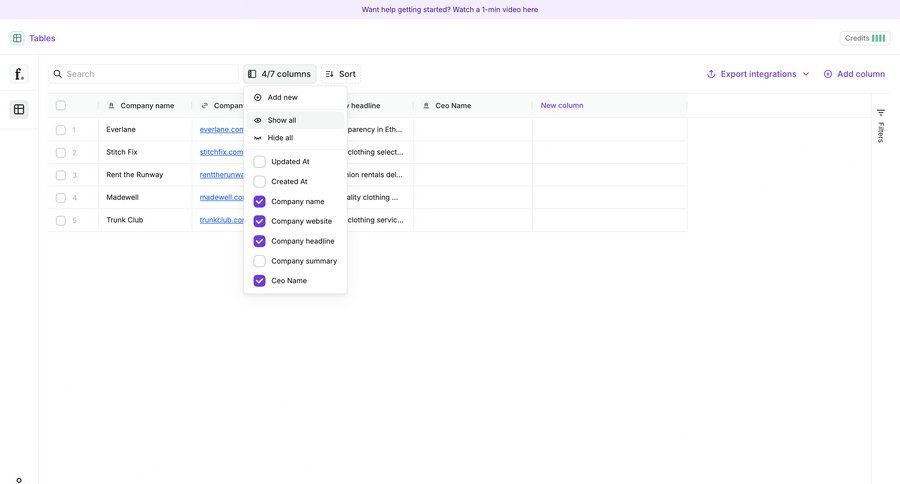Uncheck the Company name column checkbox

tap(259, 202)
